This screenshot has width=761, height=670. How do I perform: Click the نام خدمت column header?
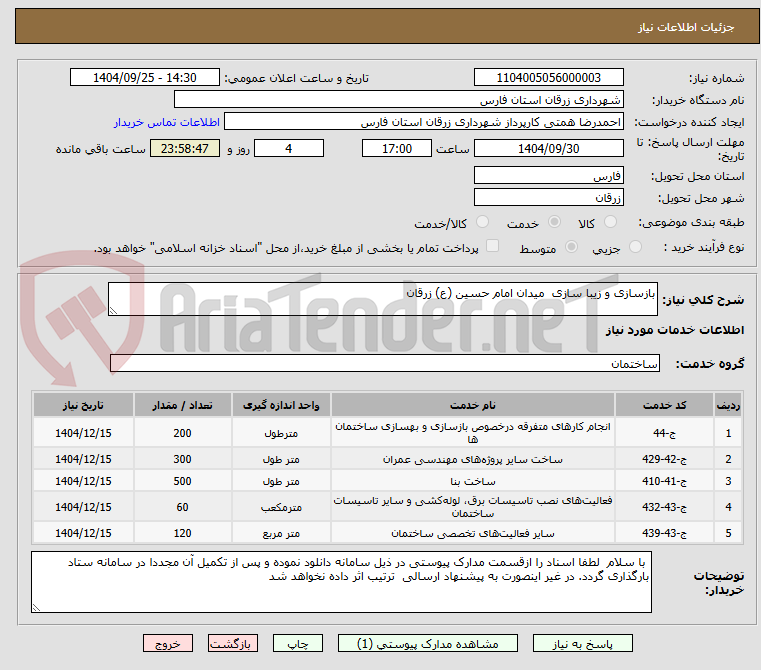[473, 405]
